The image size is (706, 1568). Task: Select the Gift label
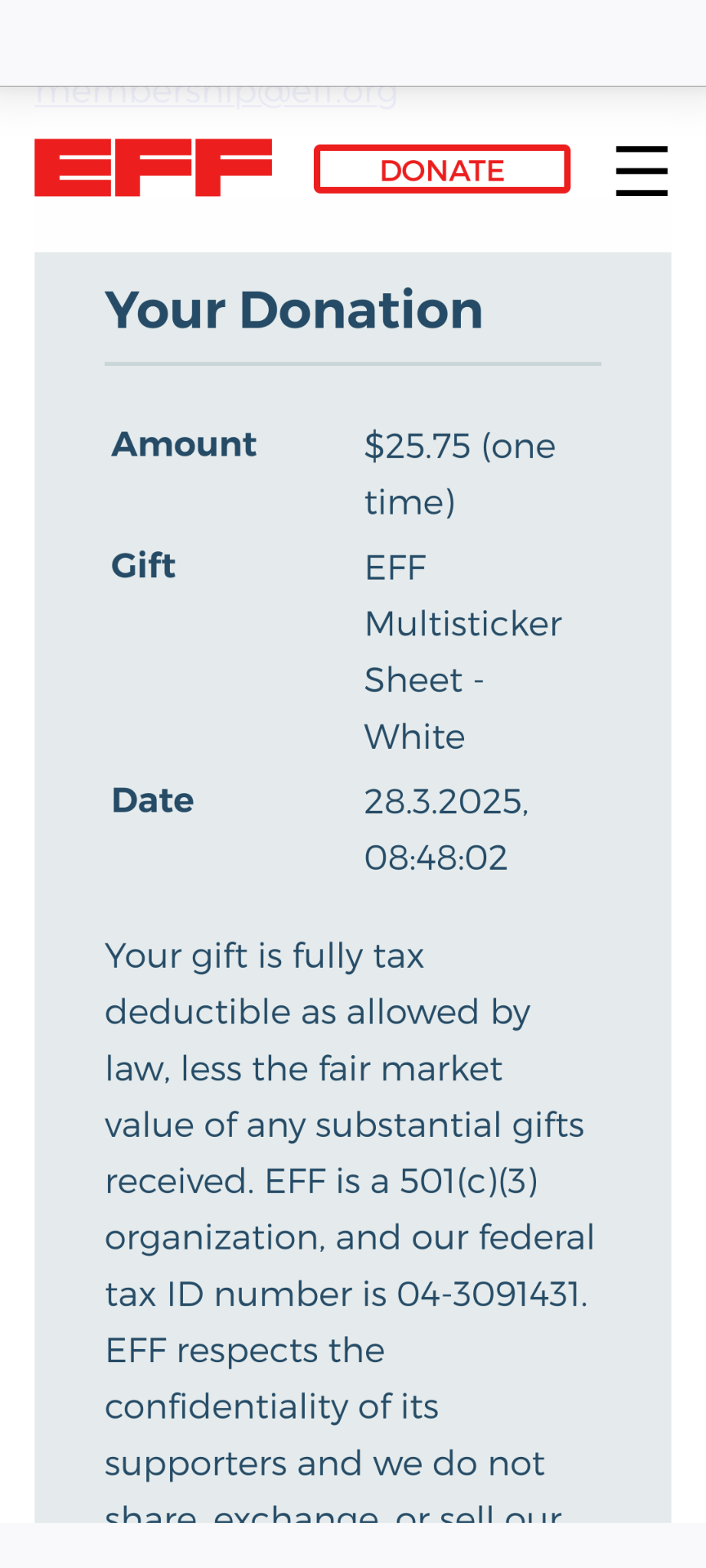pyautogui.click(x=144, y=566)
